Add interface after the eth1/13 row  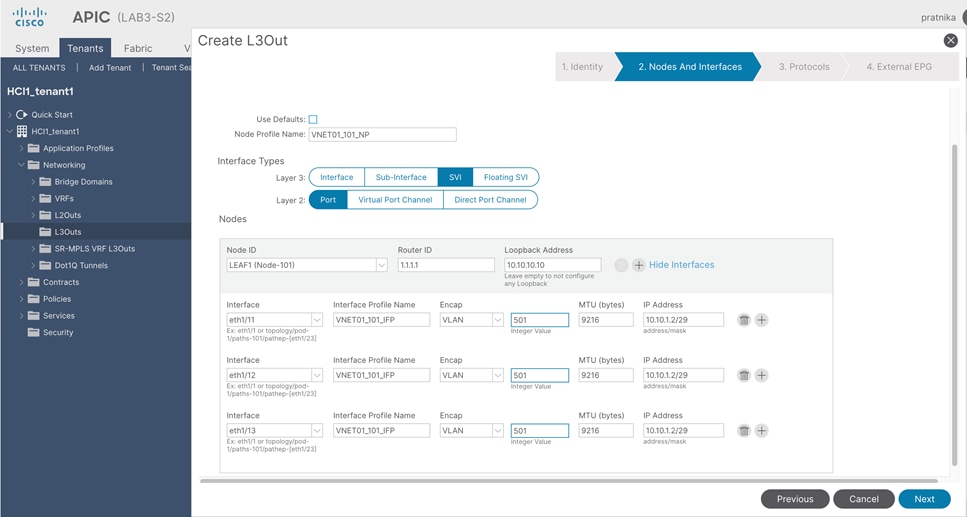coord(762,431)
